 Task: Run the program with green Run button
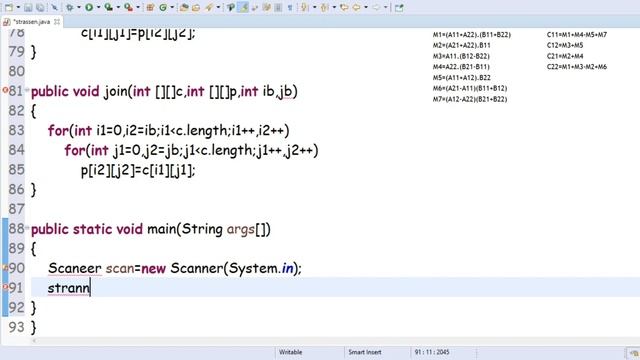(x=89, y=7)
